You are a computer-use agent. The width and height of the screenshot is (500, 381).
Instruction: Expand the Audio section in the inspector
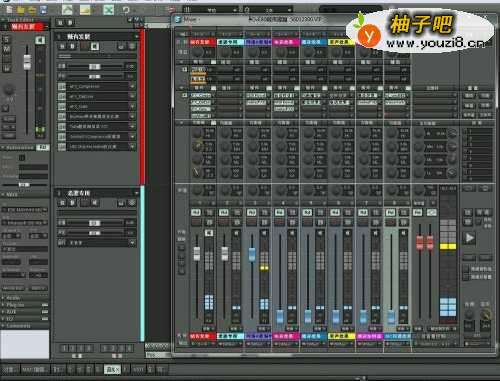click(3, 298)
